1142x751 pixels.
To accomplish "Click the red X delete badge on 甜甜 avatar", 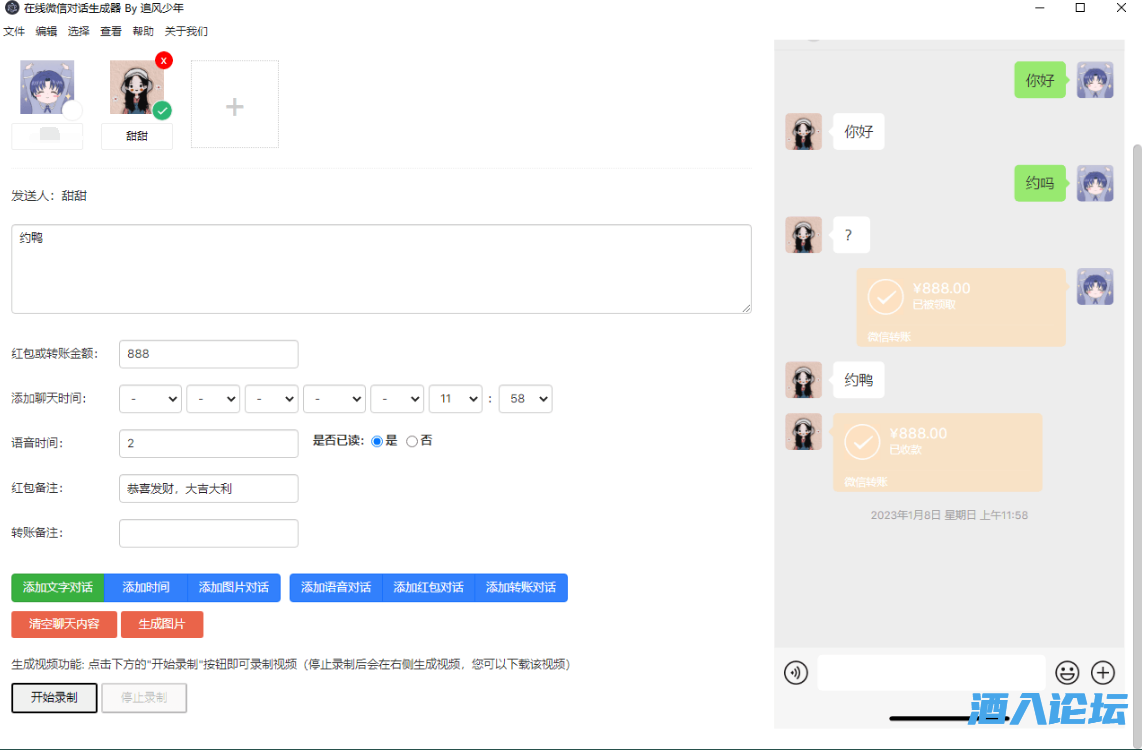I will 164,60.
